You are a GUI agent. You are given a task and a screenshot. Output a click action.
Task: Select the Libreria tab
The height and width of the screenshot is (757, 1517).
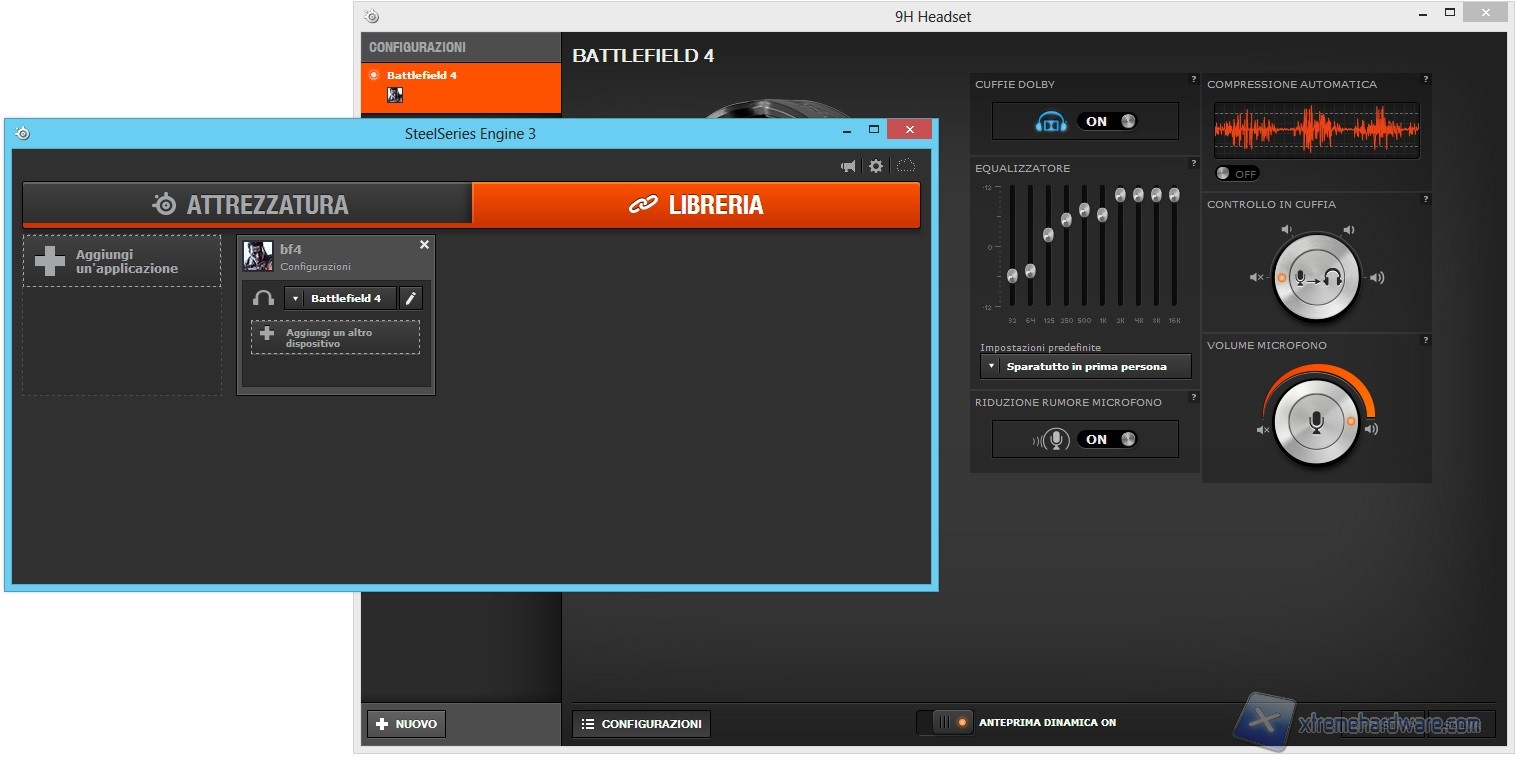pyautogui.click(x=696, y=204)
